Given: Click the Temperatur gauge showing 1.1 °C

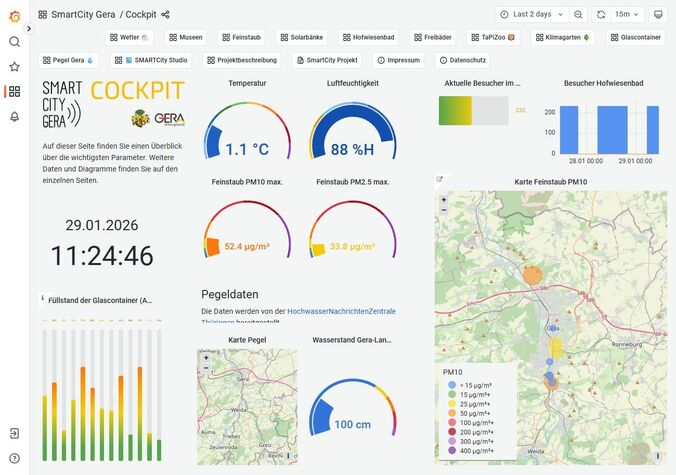Looking at the screenshot, I should [247, 132].
